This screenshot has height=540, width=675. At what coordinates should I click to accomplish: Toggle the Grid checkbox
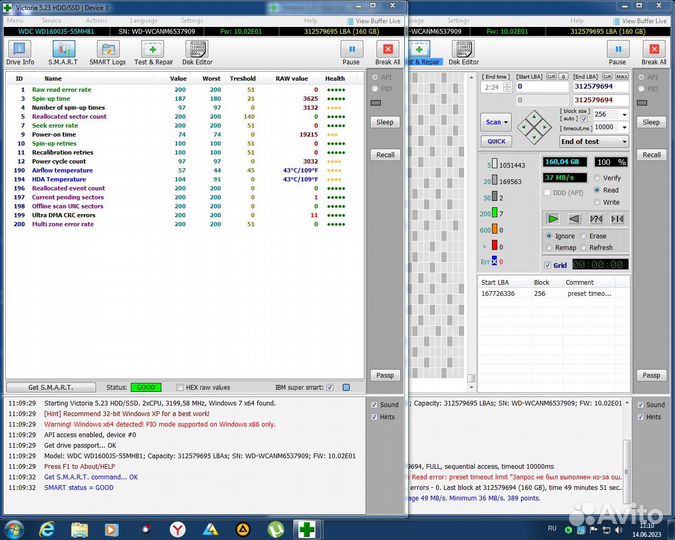click(x=547, y=265)
